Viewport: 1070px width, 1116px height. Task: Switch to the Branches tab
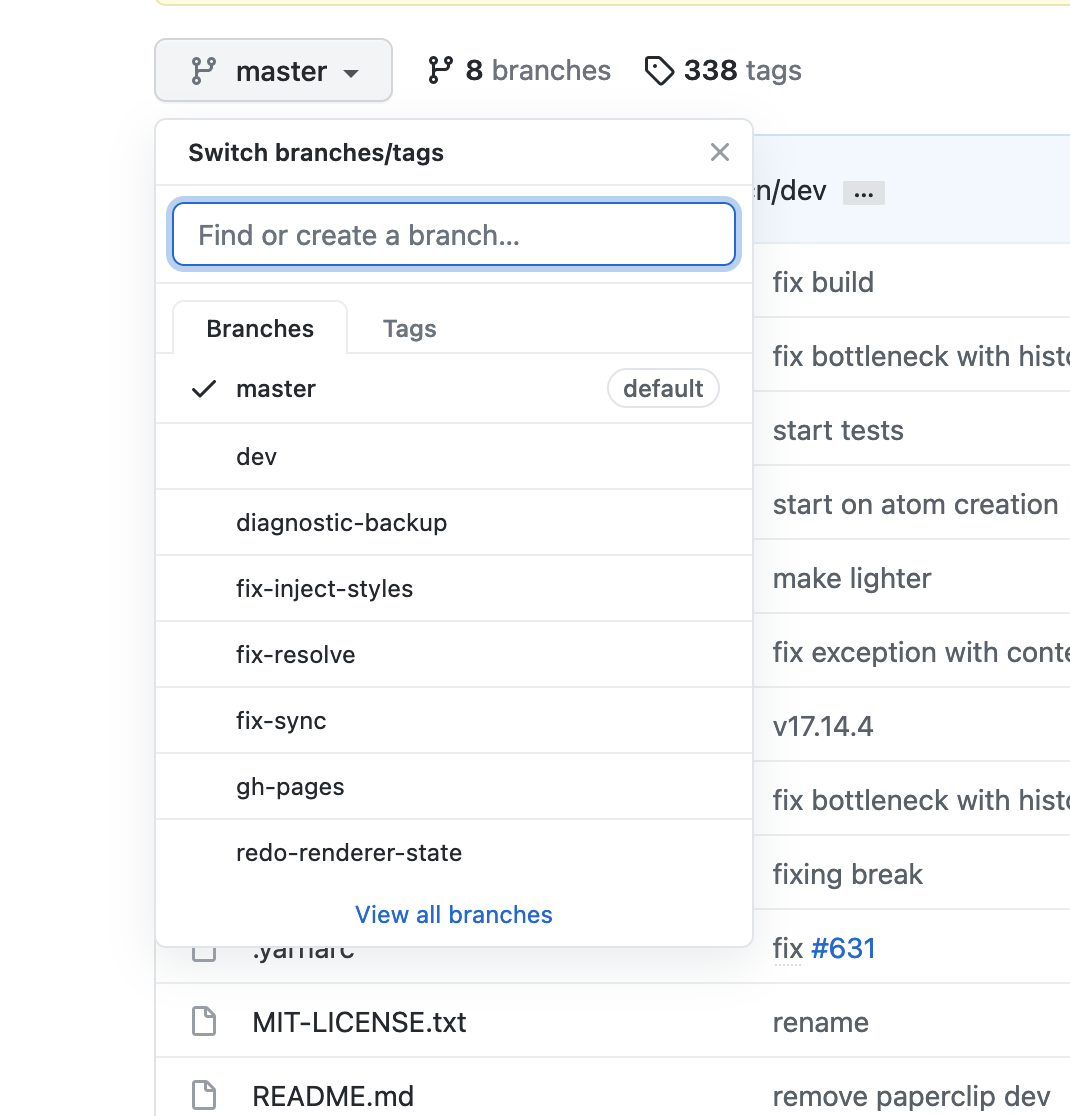coord(260,328)
